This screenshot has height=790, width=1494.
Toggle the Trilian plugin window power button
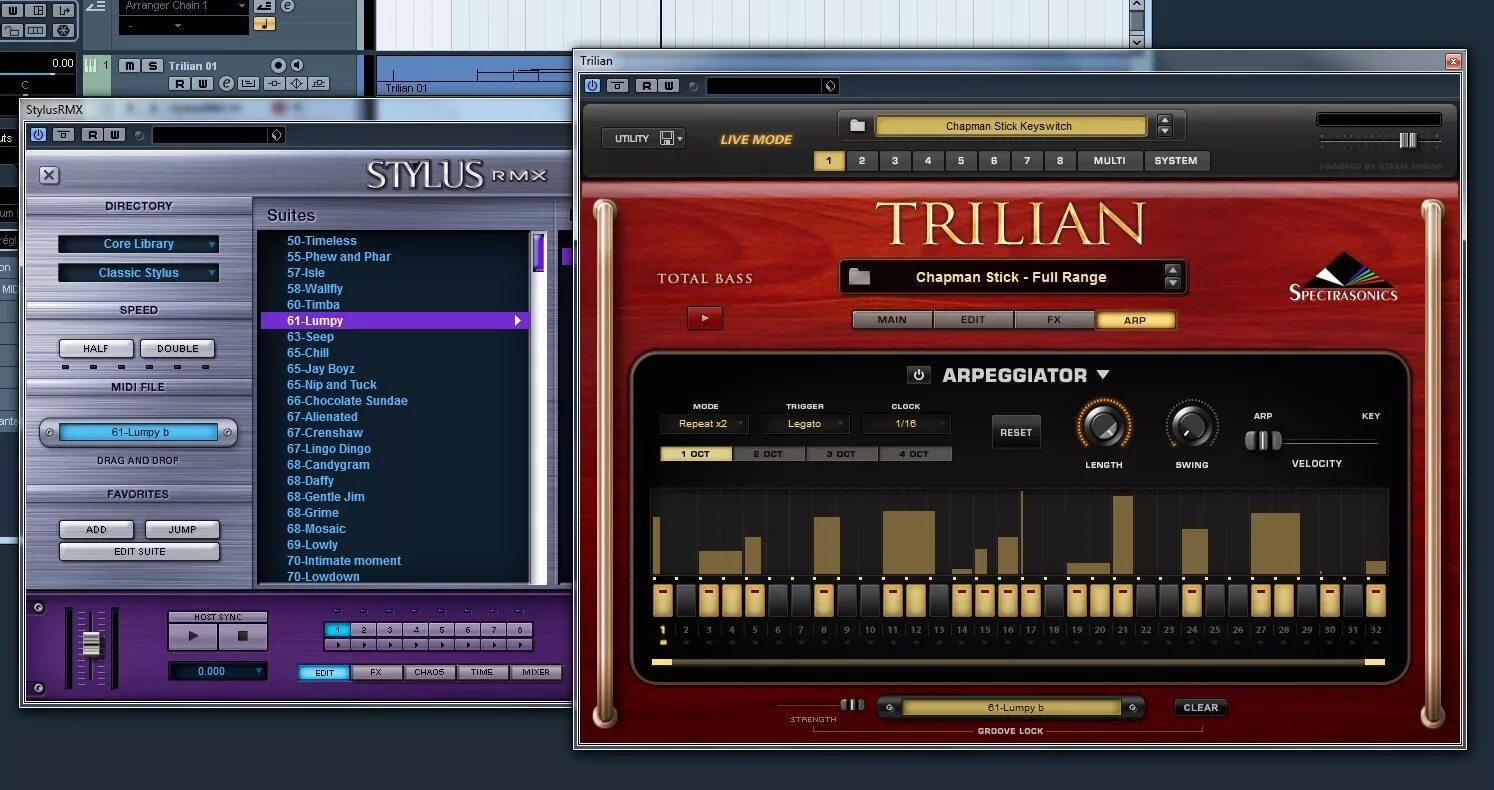pos(592,86)
